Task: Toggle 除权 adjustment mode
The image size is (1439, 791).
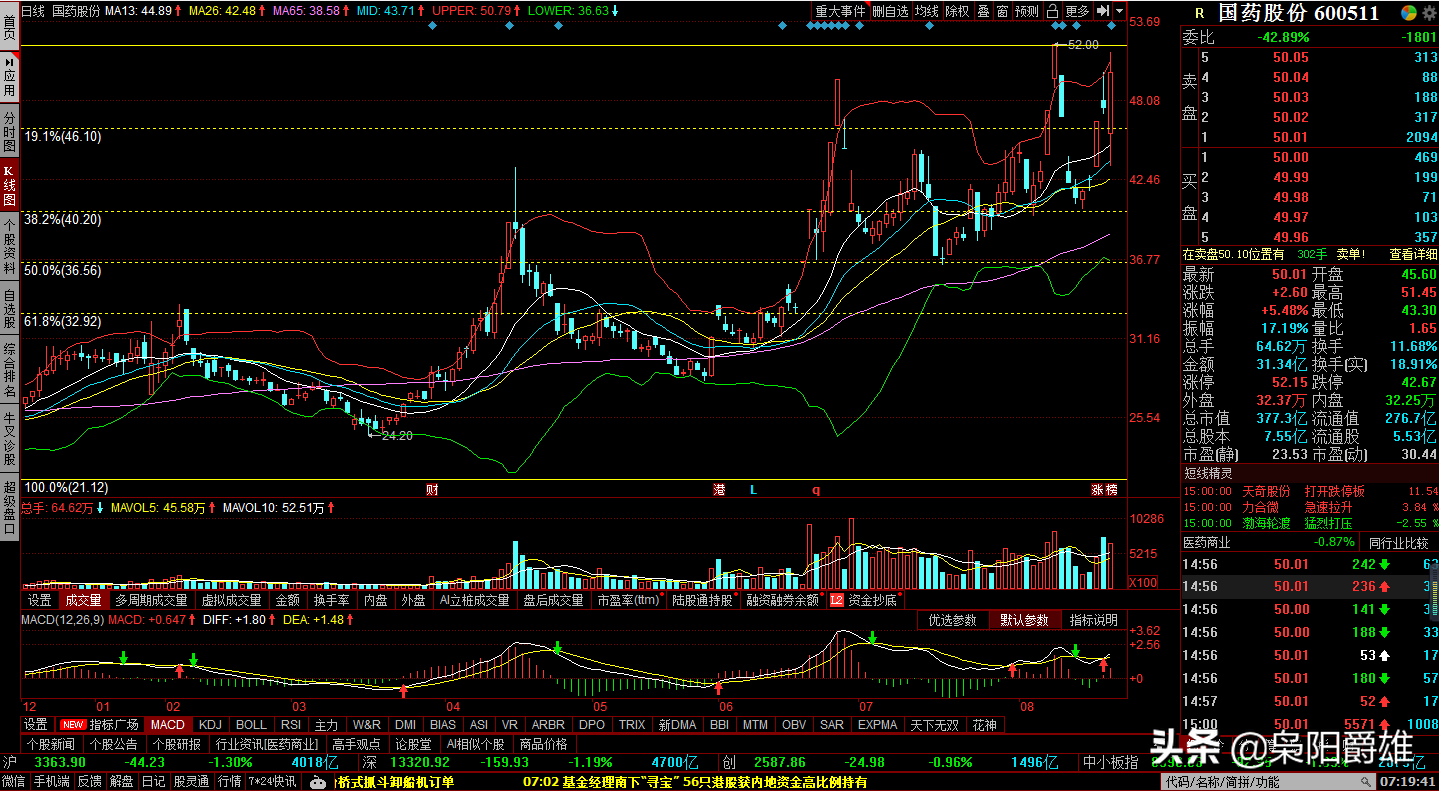Action: [957, 11]
